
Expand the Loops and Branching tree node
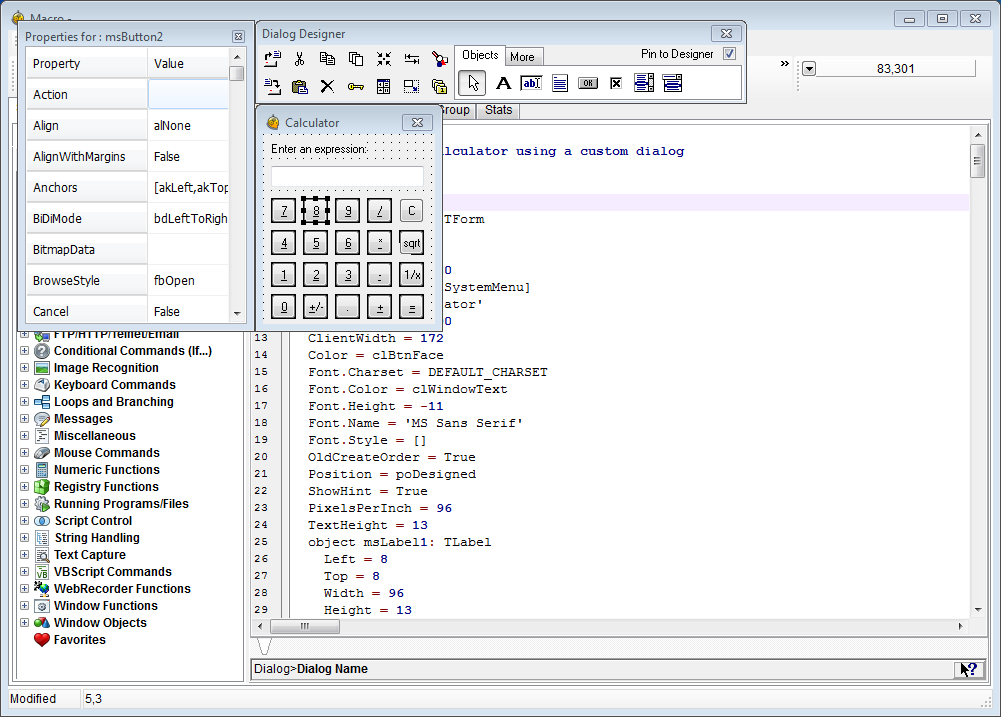[x=24, y=402]
